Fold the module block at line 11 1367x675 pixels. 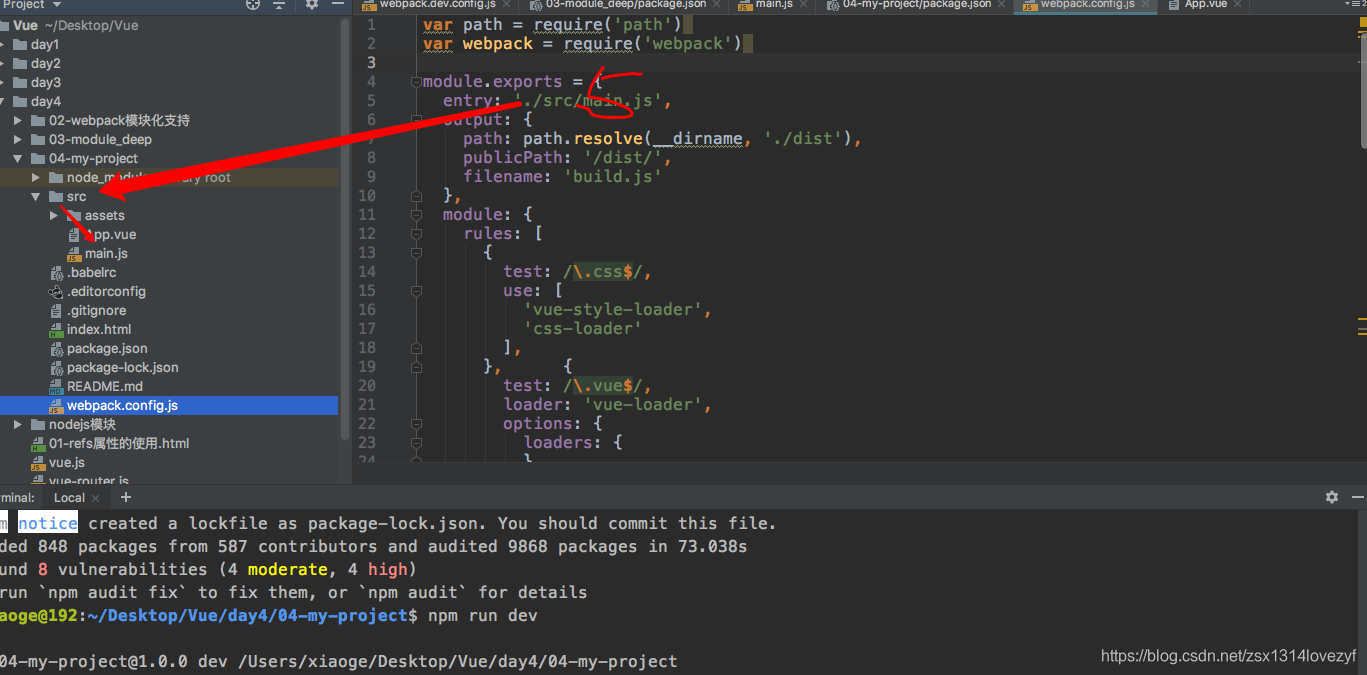[x=417, y=215]
